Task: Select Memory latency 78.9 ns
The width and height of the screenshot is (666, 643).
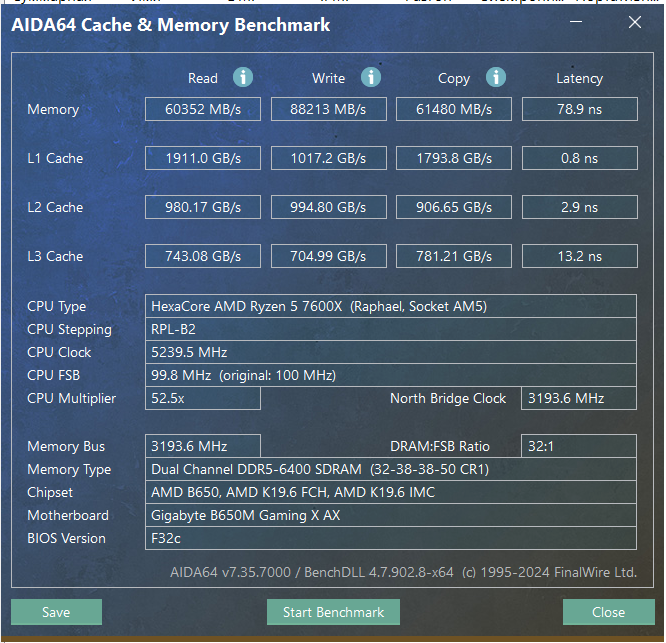Action: pos(580,109)
